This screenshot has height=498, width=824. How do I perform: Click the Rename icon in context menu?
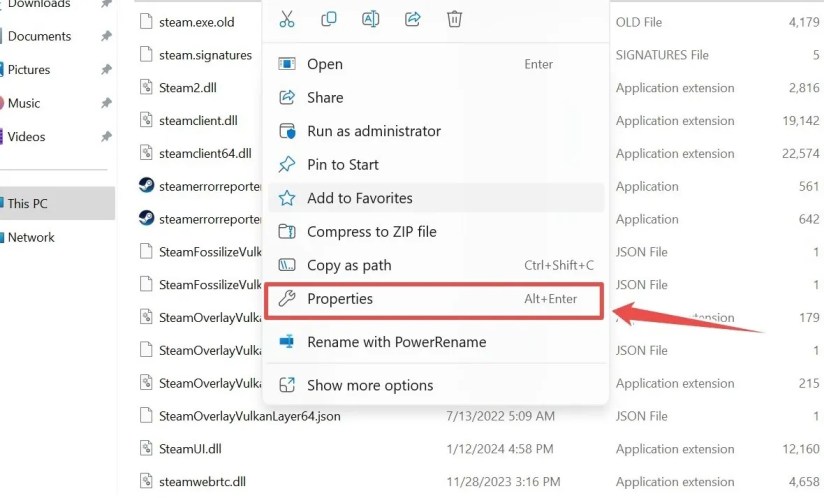coord(370,19)
